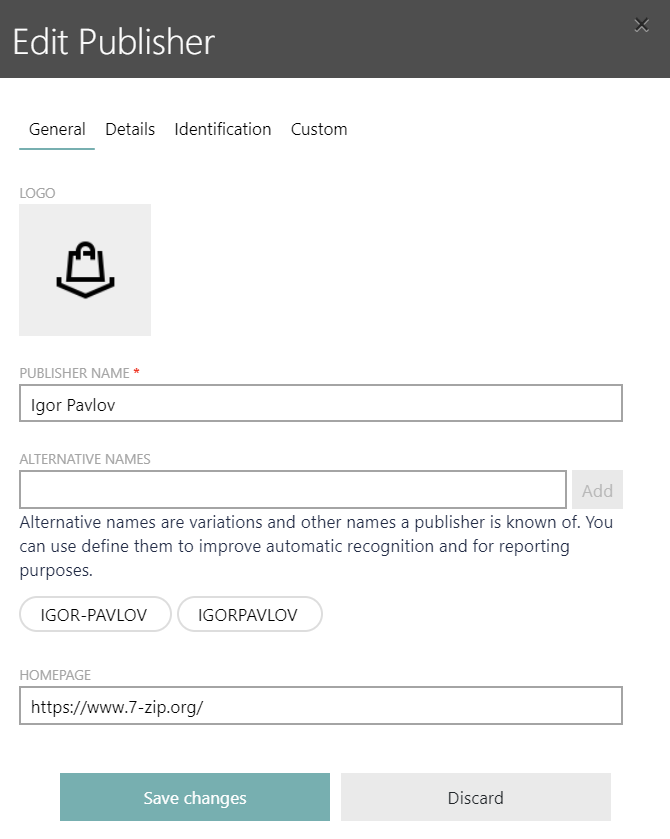This screenshot has height=839, width=670.
Task: Open the Identification tab
Action: 222,129
